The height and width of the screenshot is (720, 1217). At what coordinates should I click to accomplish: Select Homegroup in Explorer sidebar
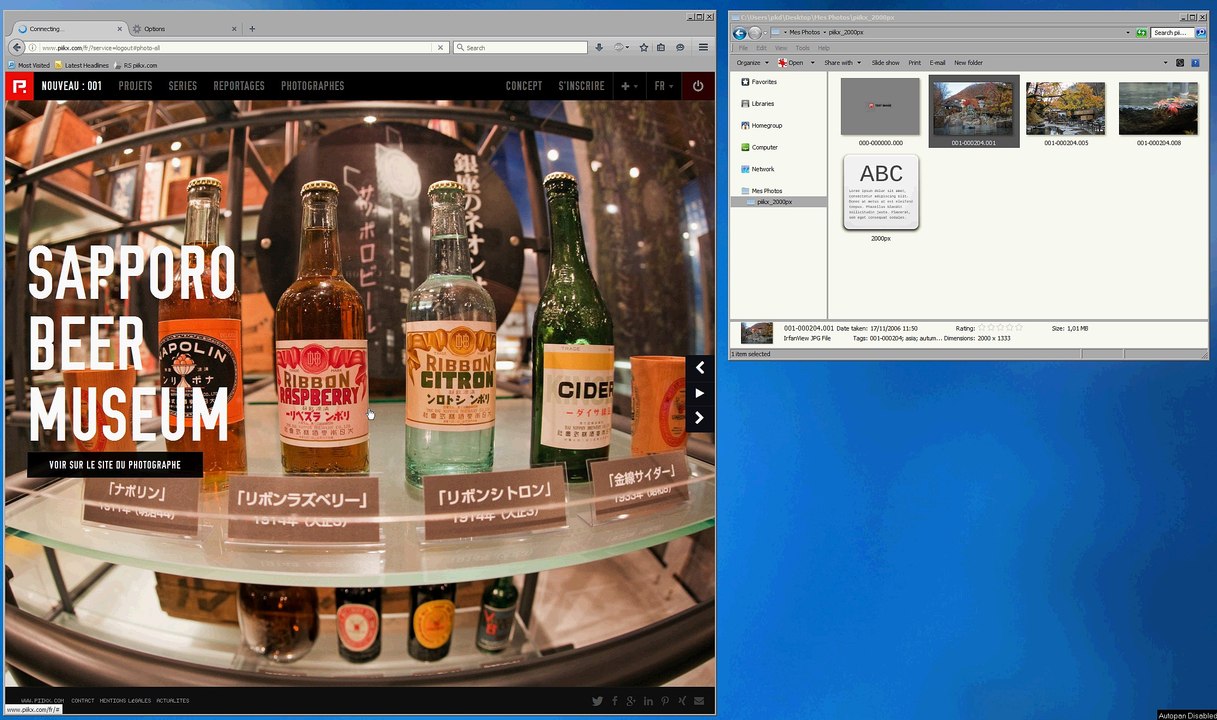(x=761, y=126)
